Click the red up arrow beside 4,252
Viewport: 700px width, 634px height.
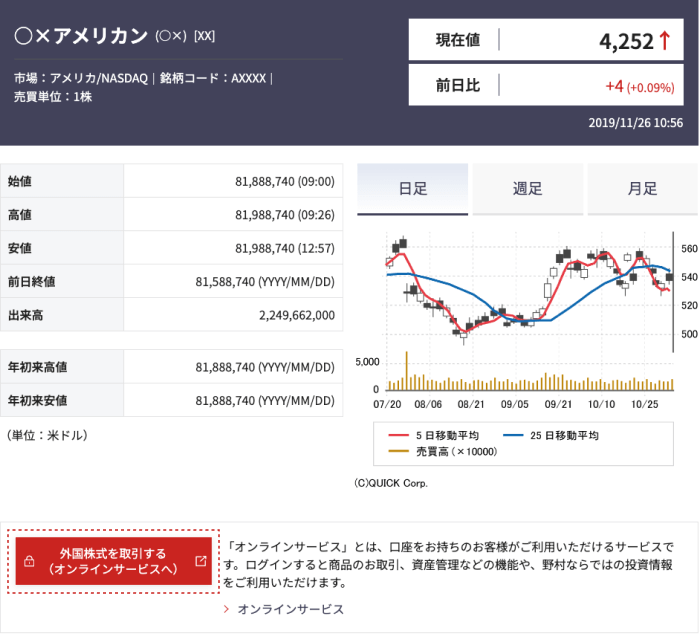[x=664, y=41]
